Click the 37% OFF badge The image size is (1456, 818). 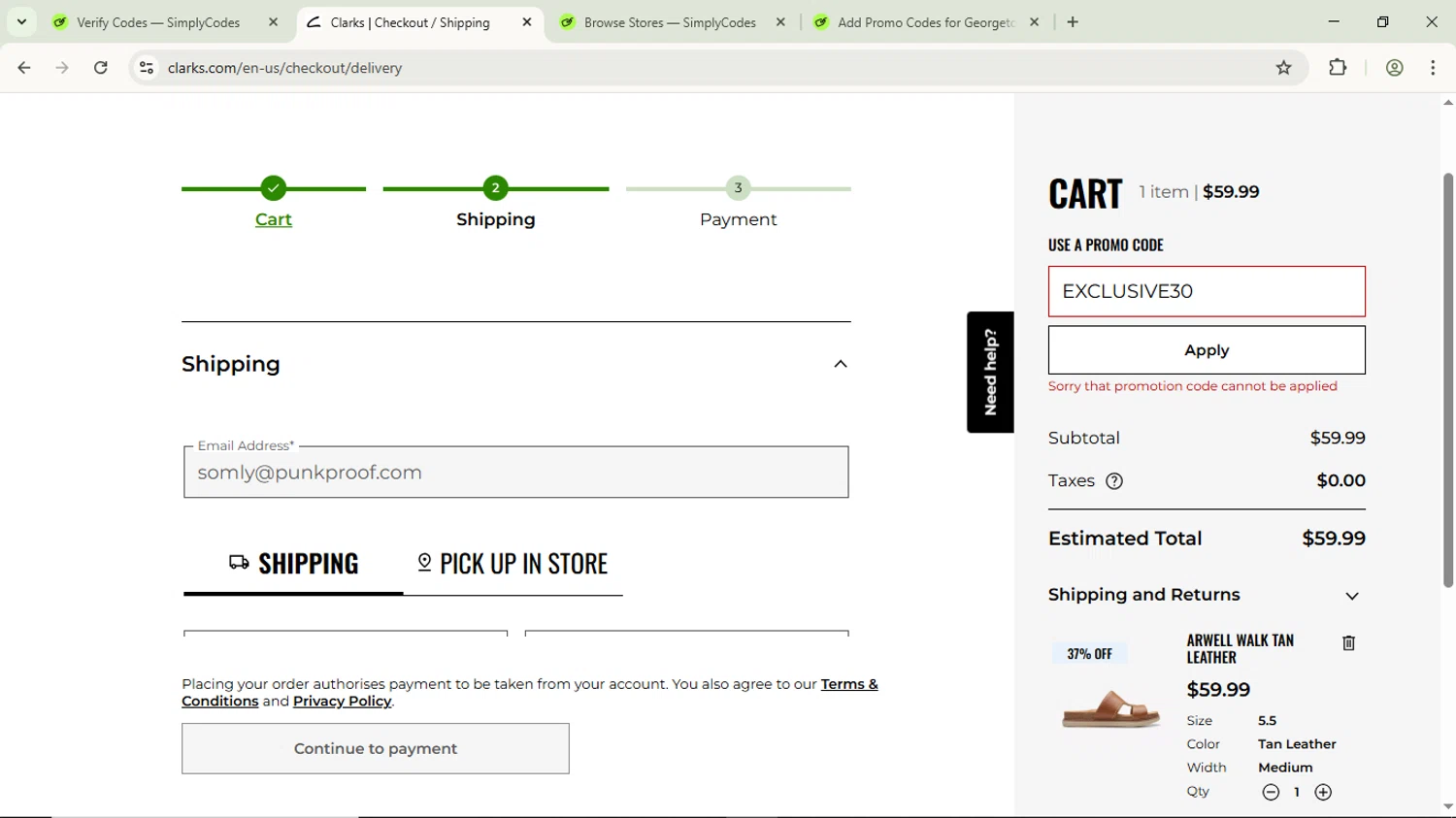tap(1090, 654)
